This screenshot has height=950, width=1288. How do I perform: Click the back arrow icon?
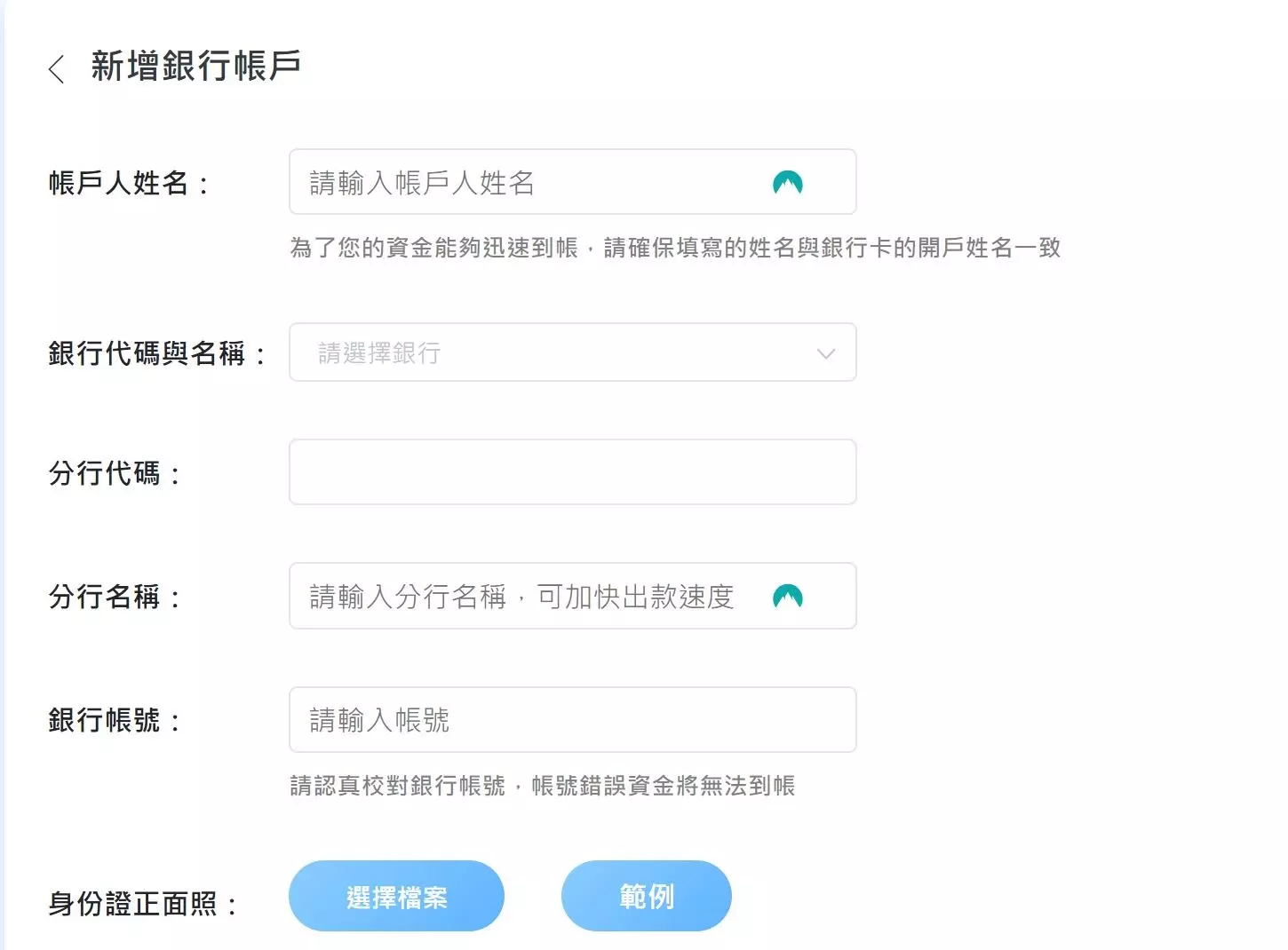click(x=56, y=68)
